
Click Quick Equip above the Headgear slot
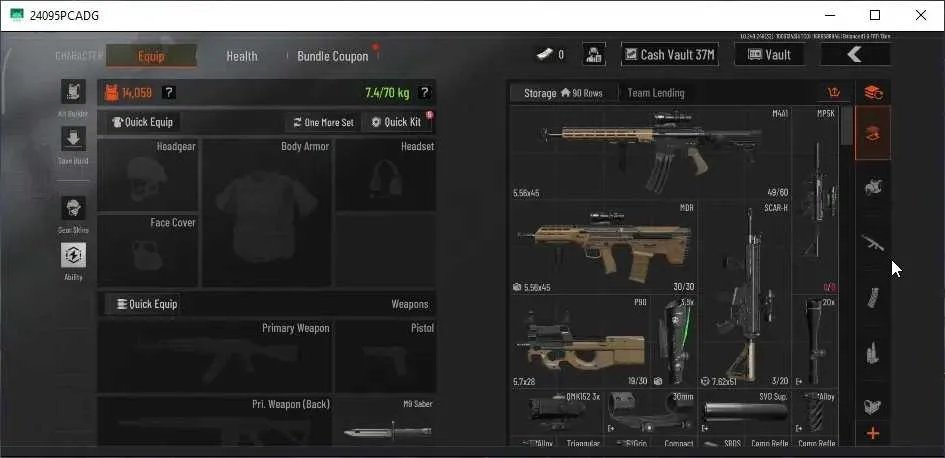click(x=143, y=122)
